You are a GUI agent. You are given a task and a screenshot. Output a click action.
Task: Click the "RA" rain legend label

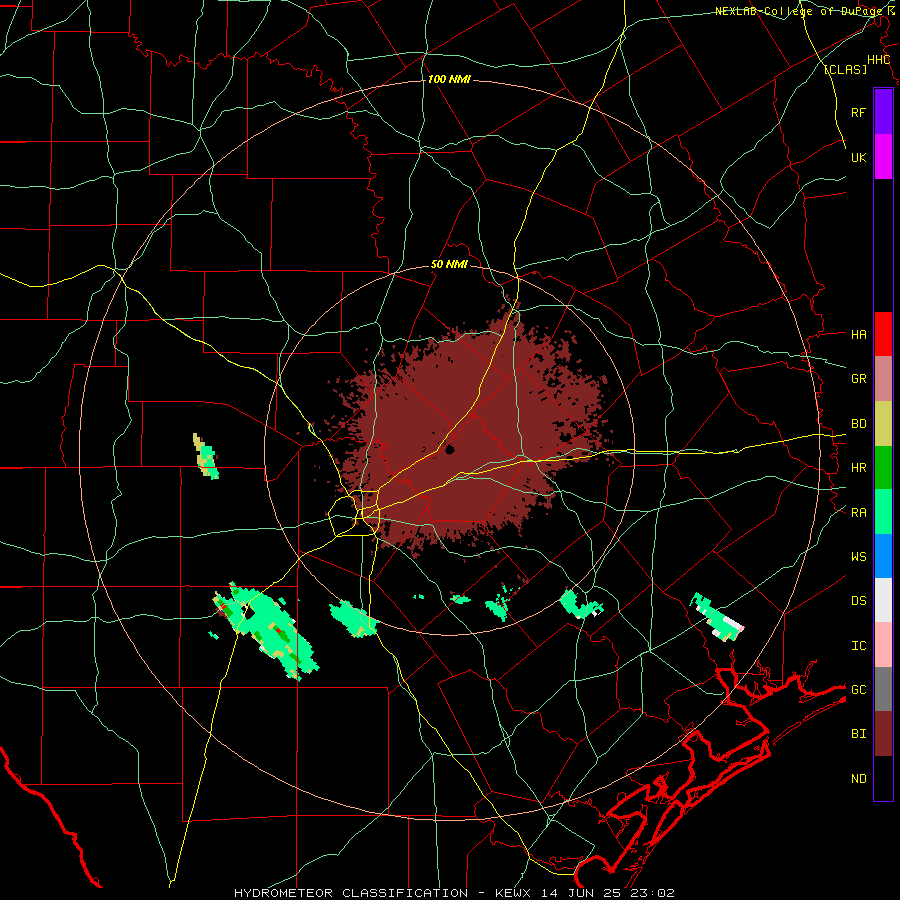point(858,513)
